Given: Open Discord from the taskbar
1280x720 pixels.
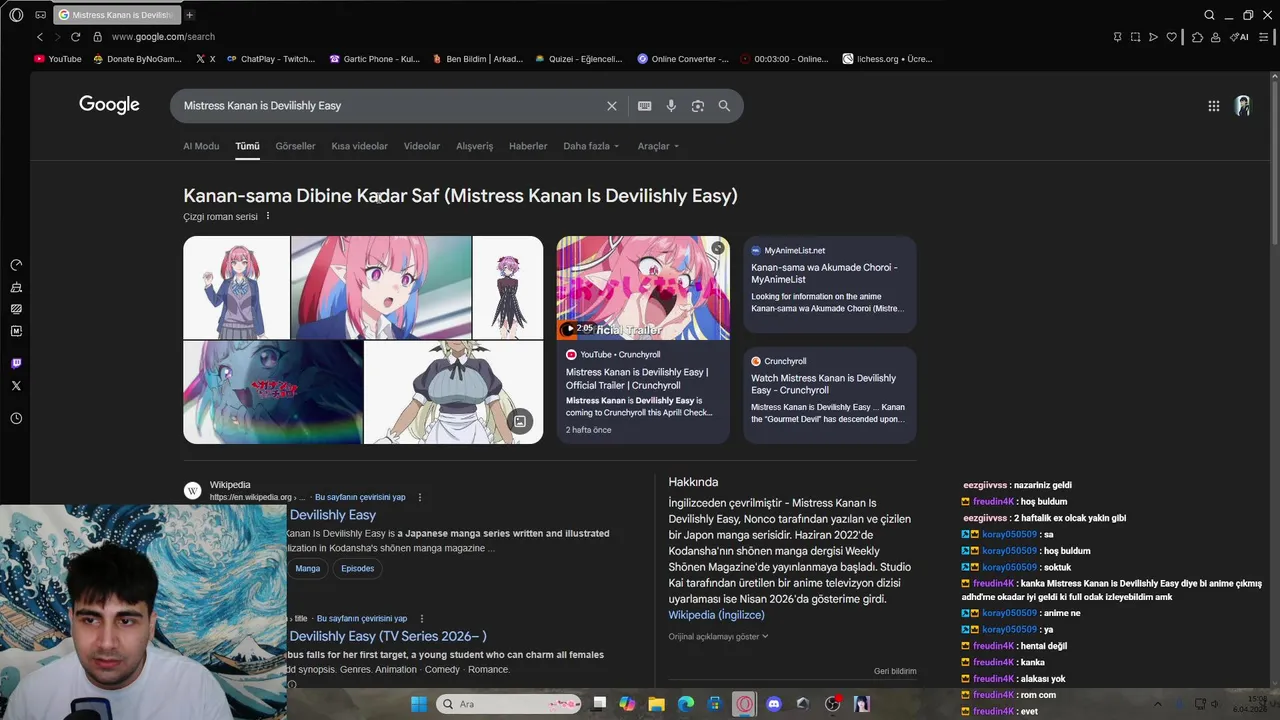Looking at the screenshot, I should pos(773,704).
